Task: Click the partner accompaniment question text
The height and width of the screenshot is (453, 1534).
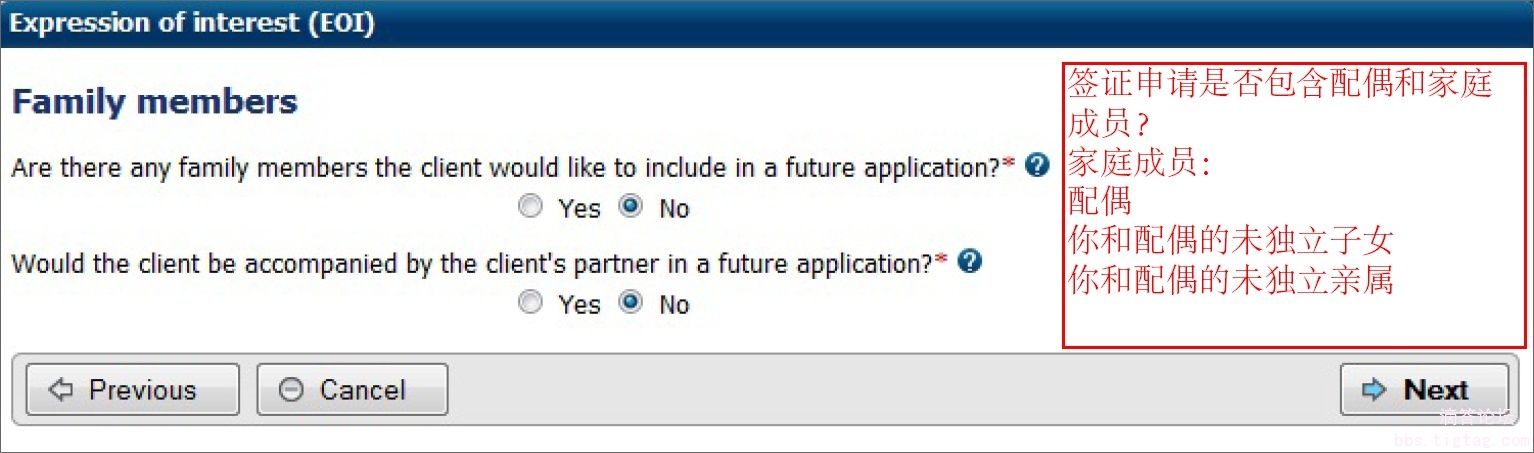Action: tap(471, 264)
